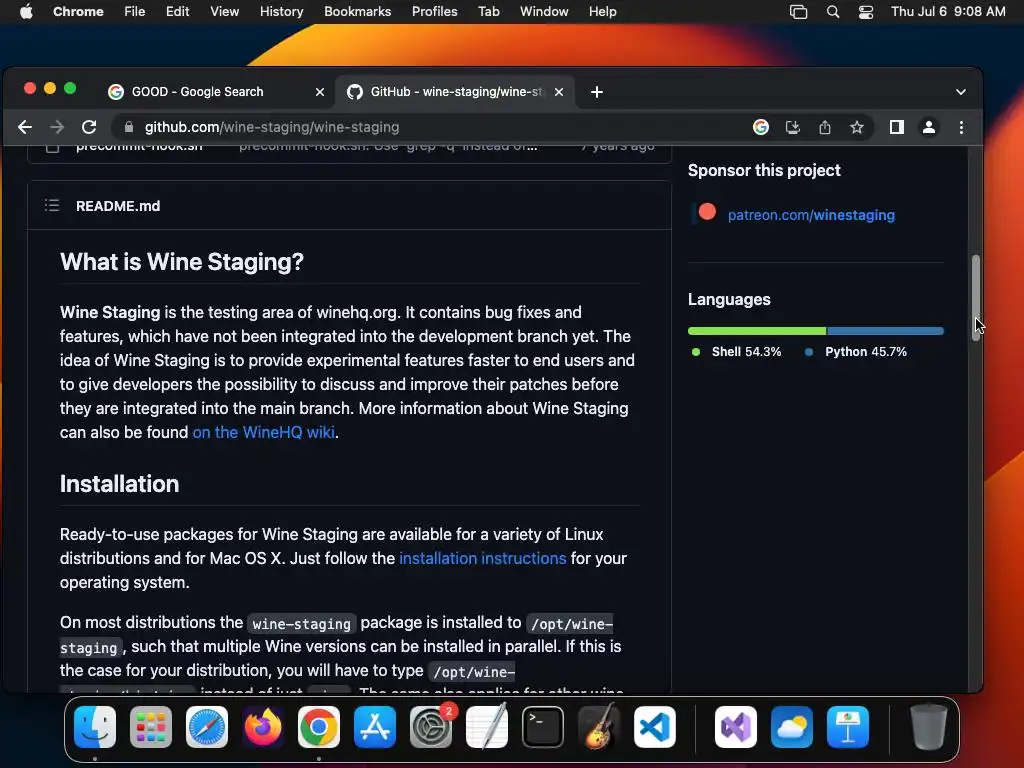Launch Safari from the dock
Screen dimensions: 1024x768
pyautogui.click(x=207, y=727)
